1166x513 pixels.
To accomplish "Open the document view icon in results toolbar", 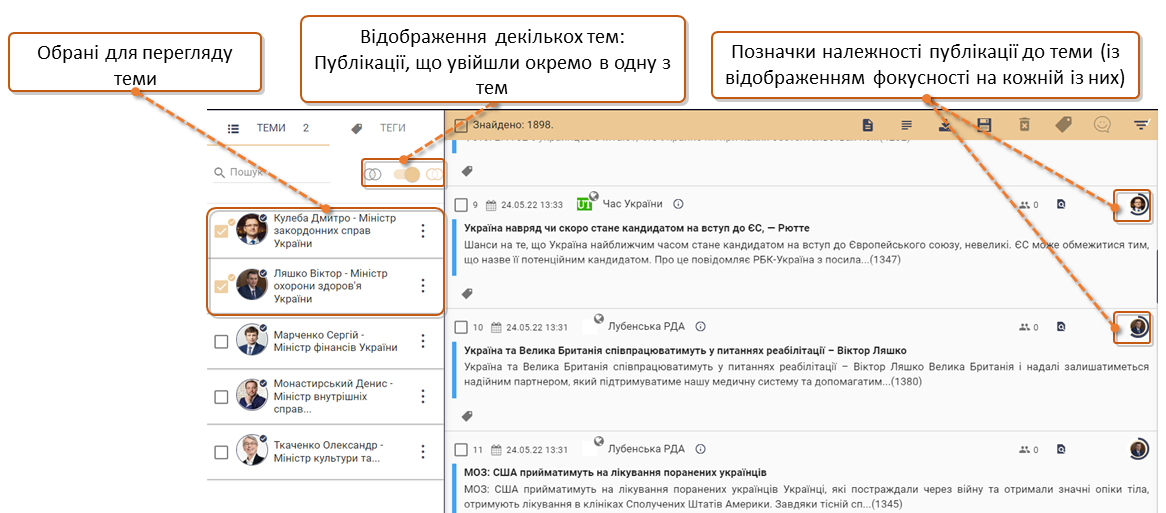I will click(867, 125).
